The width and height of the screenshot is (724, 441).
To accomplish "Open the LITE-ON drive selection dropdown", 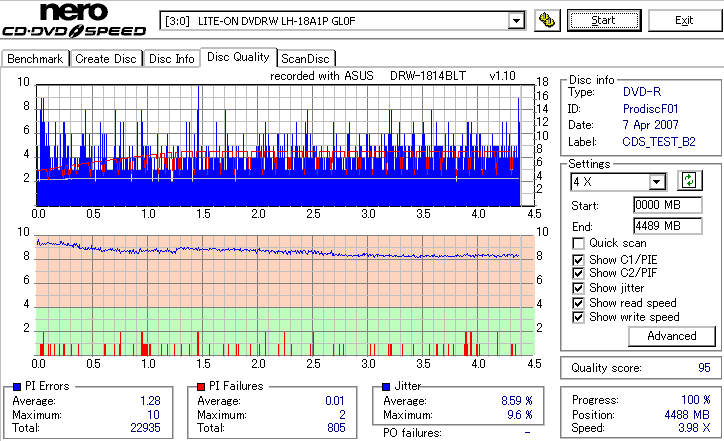I will 516,21.
